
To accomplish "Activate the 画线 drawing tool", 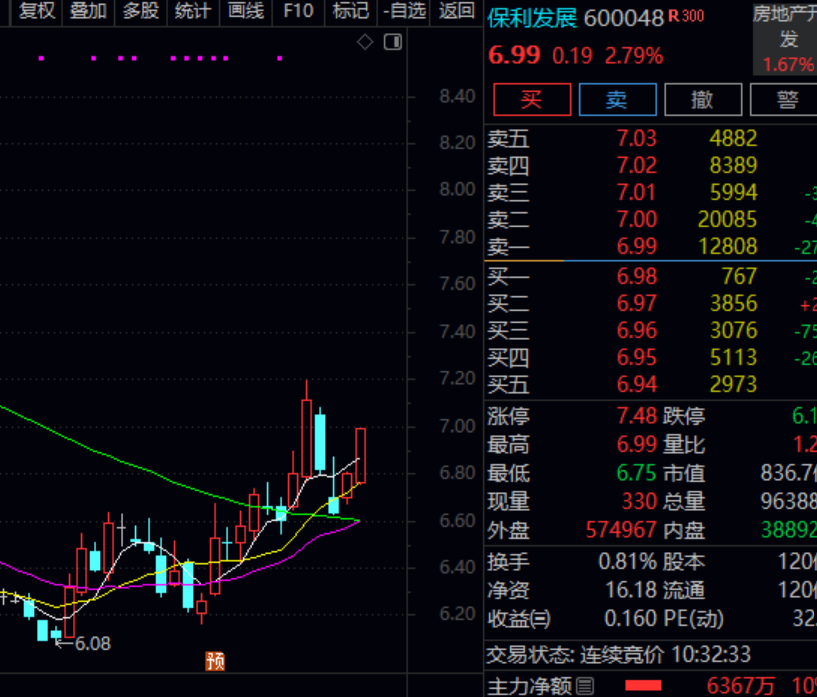I will (x=246, y=11).
